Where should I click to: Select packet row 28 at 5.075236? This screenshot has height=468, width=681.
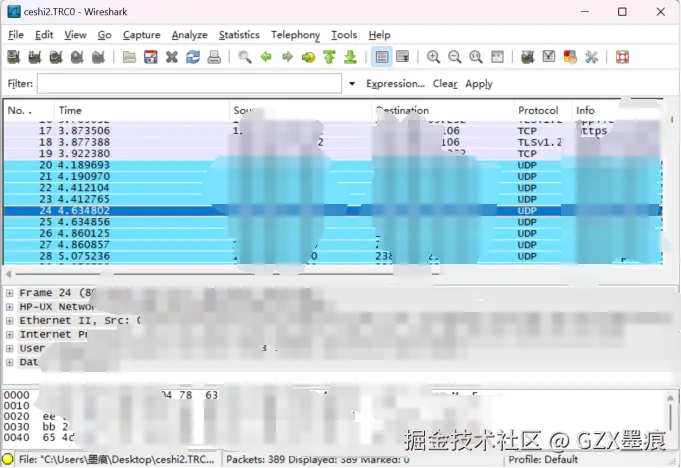333,256
